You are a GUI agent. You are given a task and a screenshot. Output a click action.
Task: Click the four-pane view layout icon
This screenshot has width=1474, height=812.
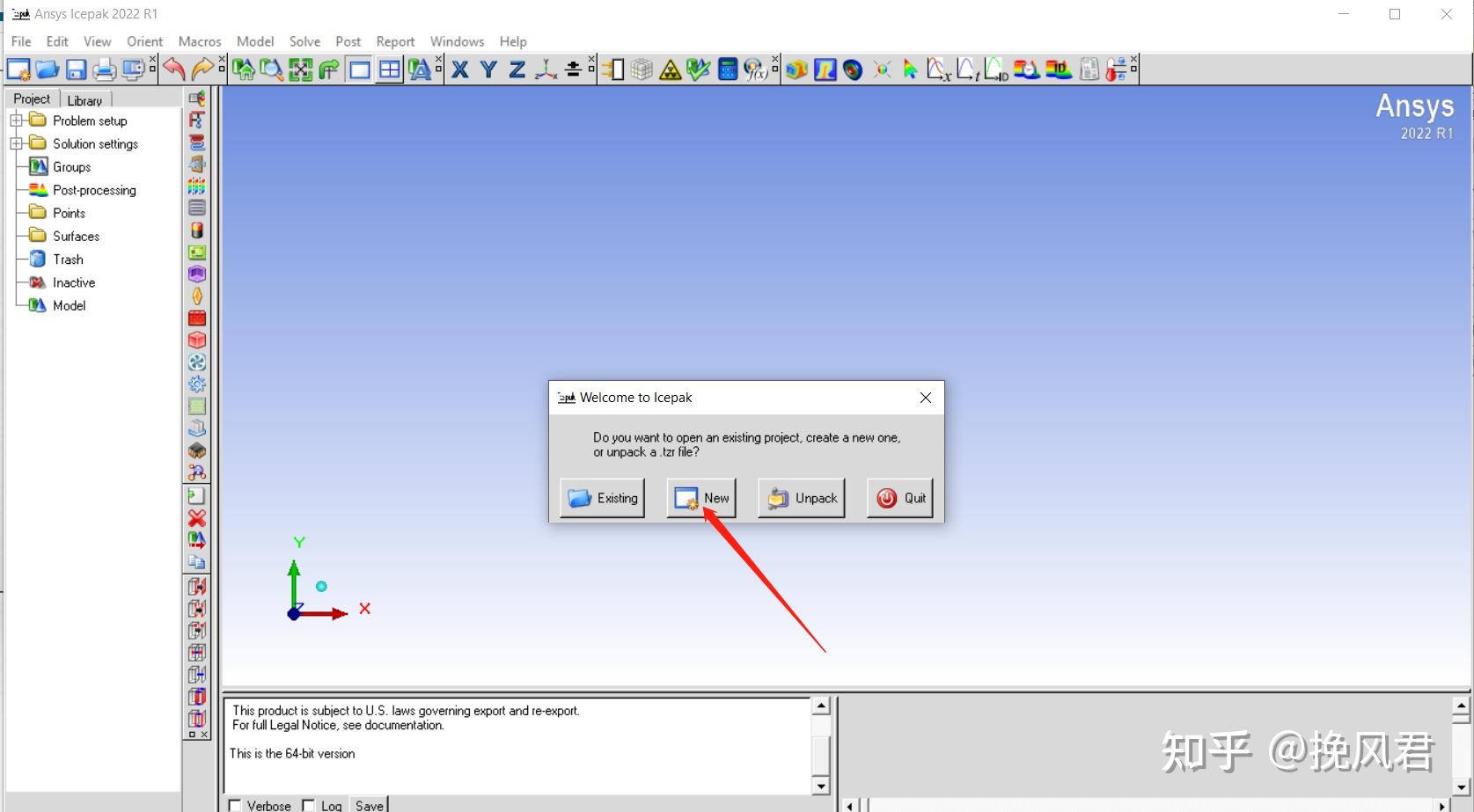pos(389,69)
